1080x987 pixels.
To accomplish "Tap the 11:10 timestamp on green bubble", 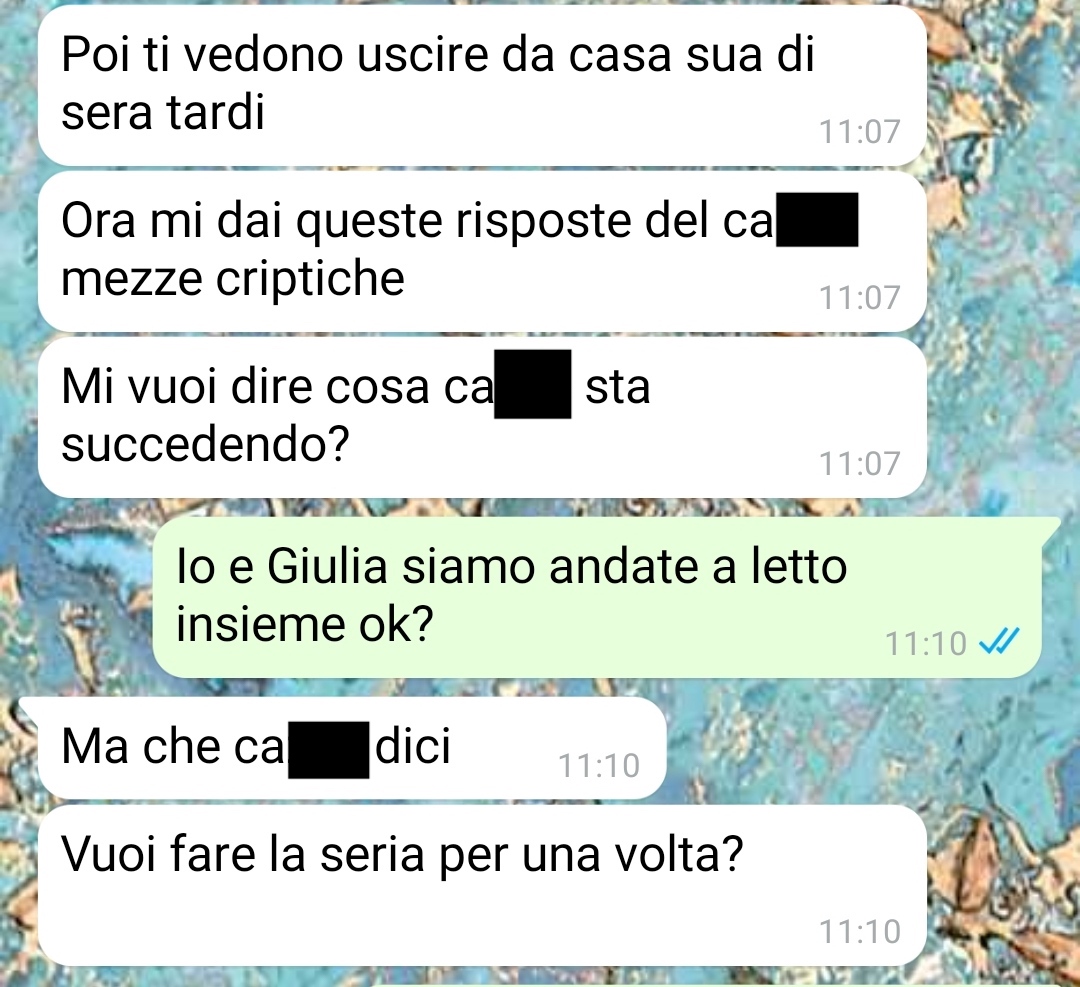I will 926,643.
